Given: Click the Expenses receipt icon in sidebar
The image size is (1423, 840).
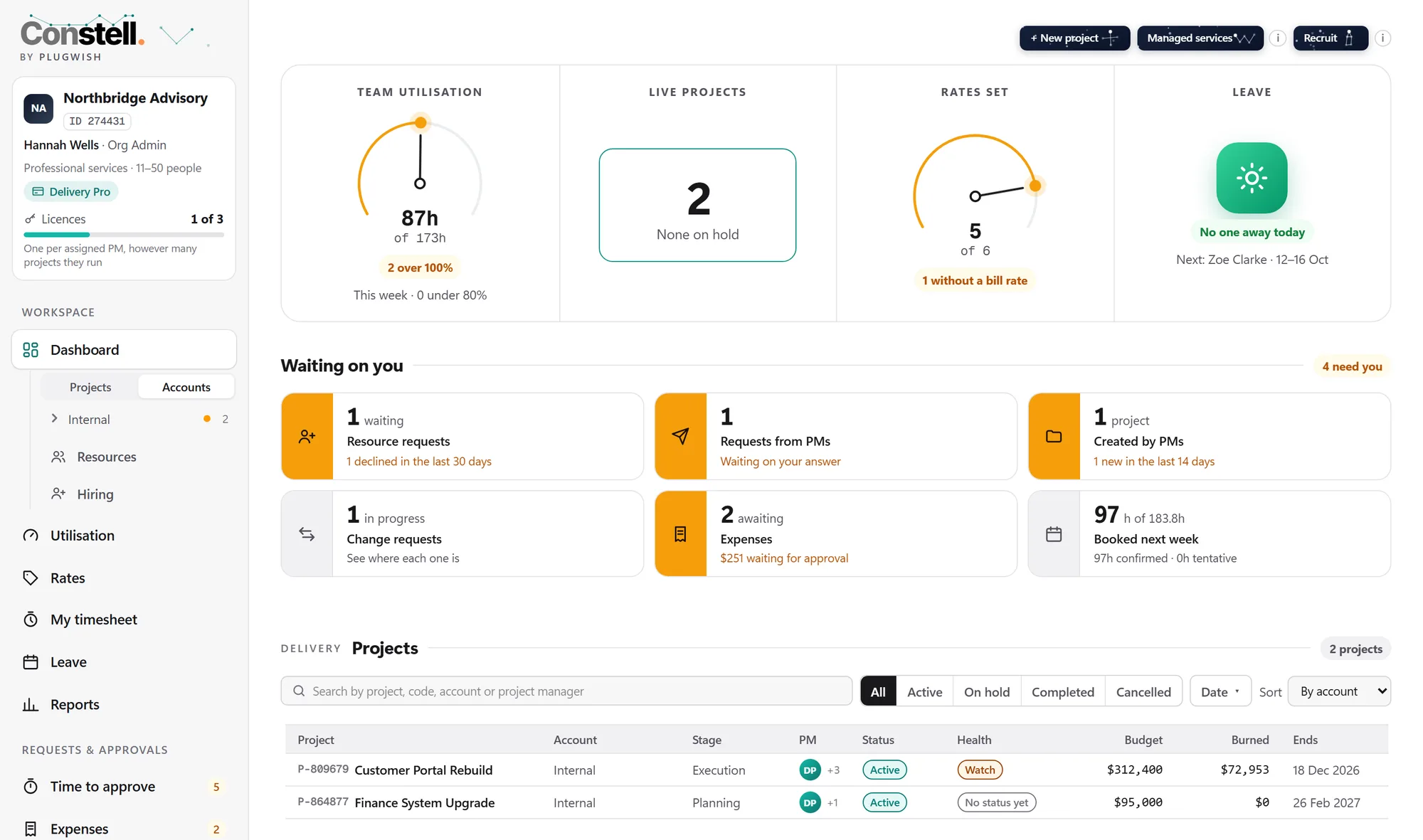Looking at the screenshot, I should pos(31,829).
